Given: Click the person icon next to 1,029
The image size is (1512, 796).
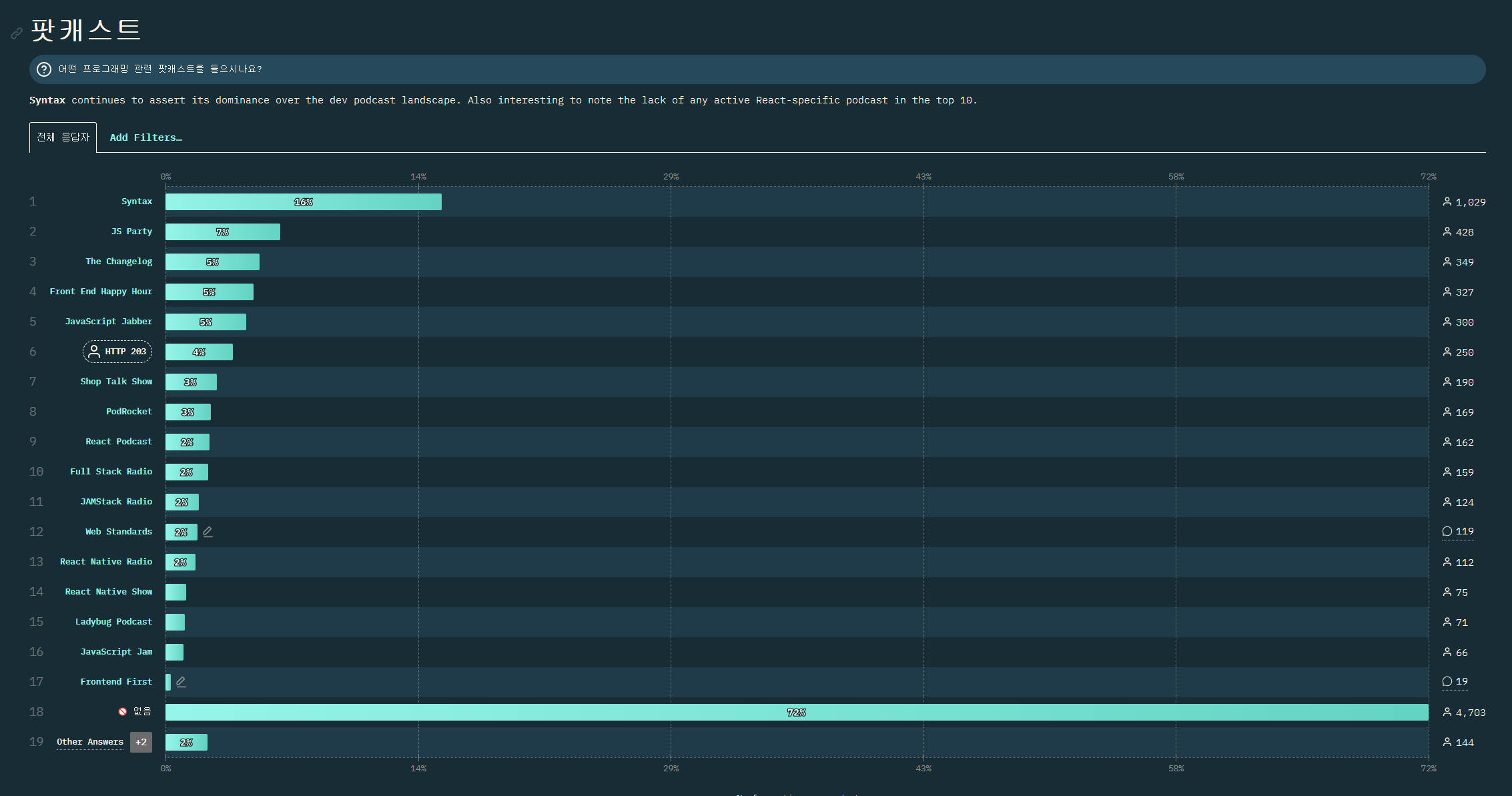Looking at the screenshot, I should [1447, 202].
